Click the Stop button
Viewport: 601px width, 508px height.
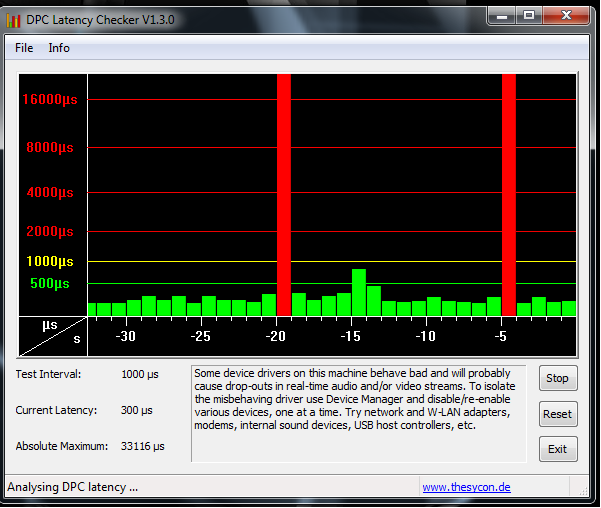pyautogui.click(x=558, y=378)
